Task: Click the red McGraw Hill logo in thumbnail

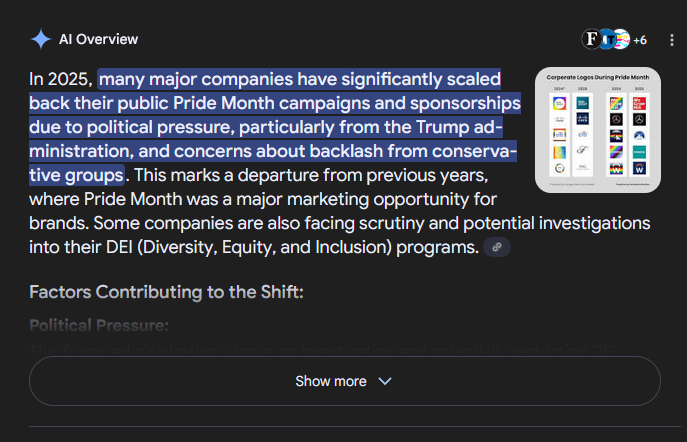Action: coord(639,103)
